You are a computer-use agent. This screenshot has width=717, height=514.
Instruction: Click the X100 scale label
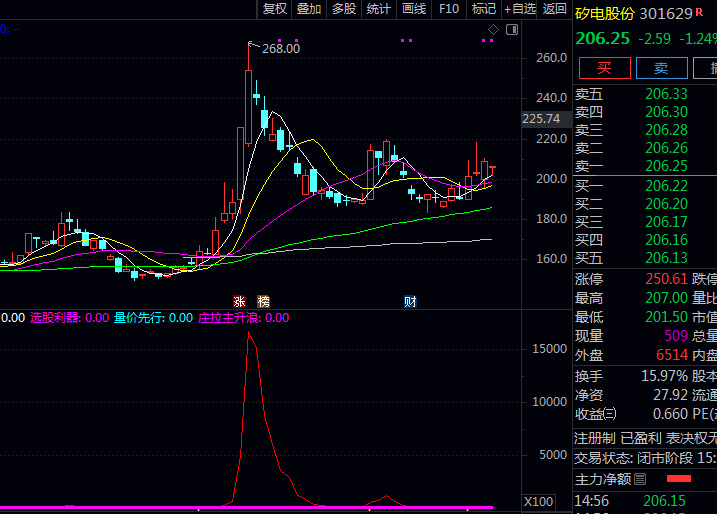coord(538,502)
